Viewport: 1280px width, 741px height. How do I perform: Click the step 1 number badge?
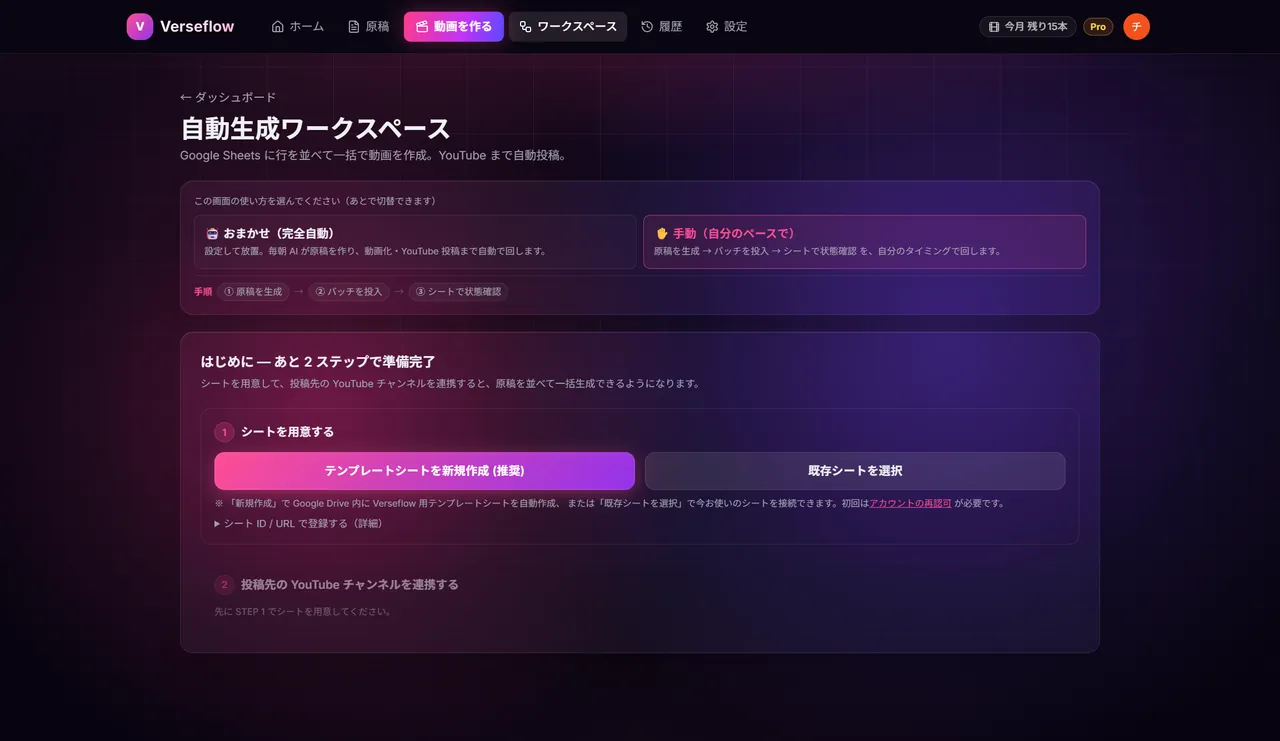[224, 432]
